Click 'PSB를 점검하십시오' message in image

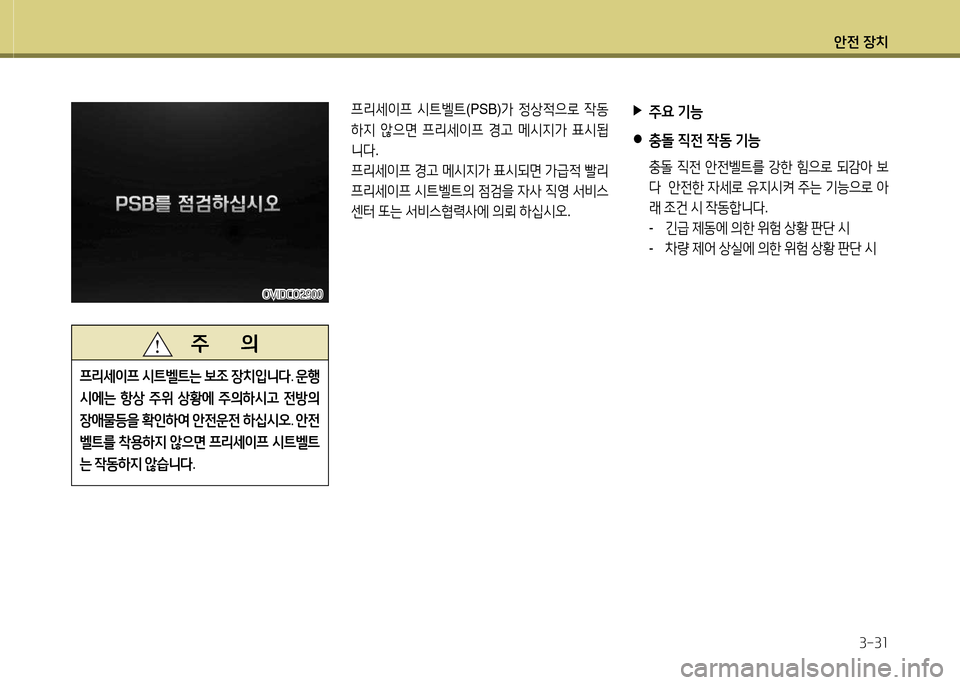[198, 203]
